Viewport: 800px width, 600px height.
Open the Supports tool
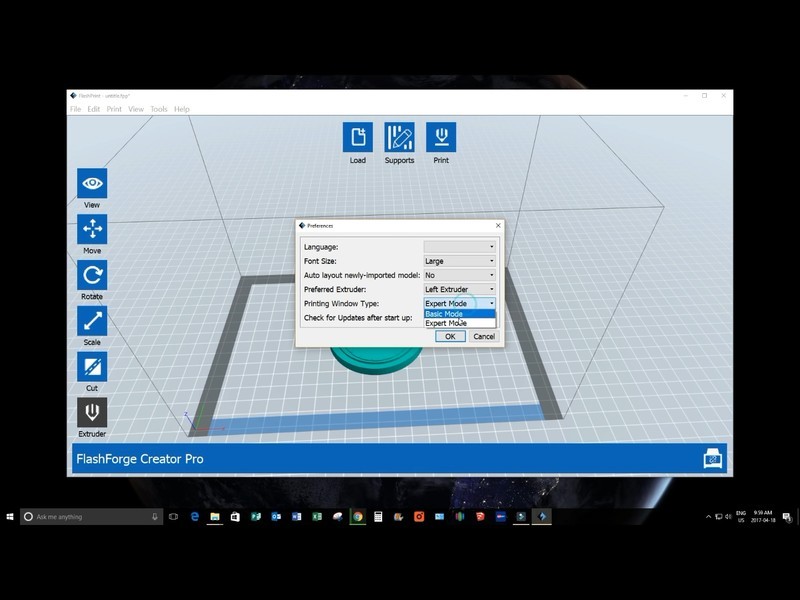click(399, 138)
